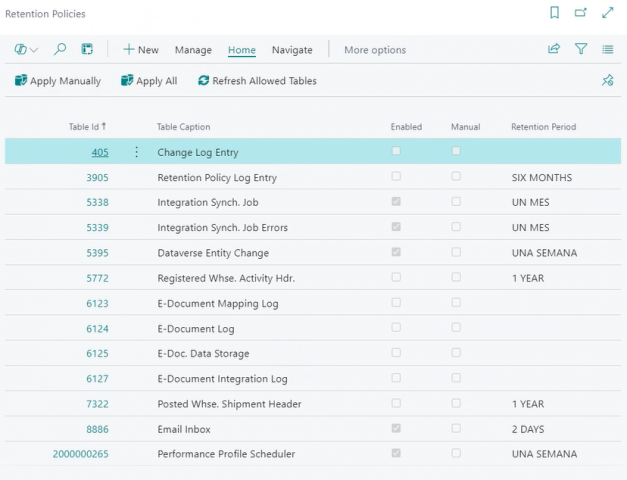Toggle Enabled checkbox for Change Log Entry

[x=397, y=152]
